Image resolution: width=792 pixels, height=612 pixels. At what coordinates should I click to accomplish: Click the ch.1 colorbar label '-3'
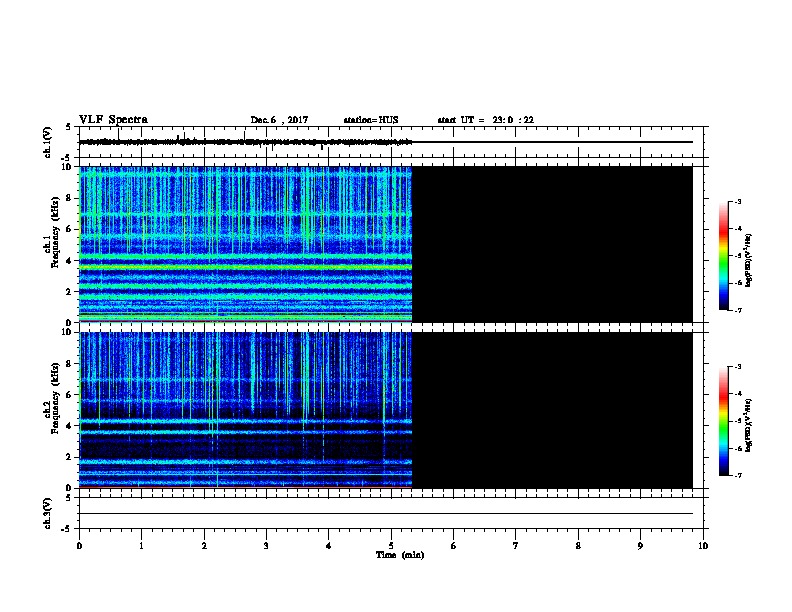(737, 202)
